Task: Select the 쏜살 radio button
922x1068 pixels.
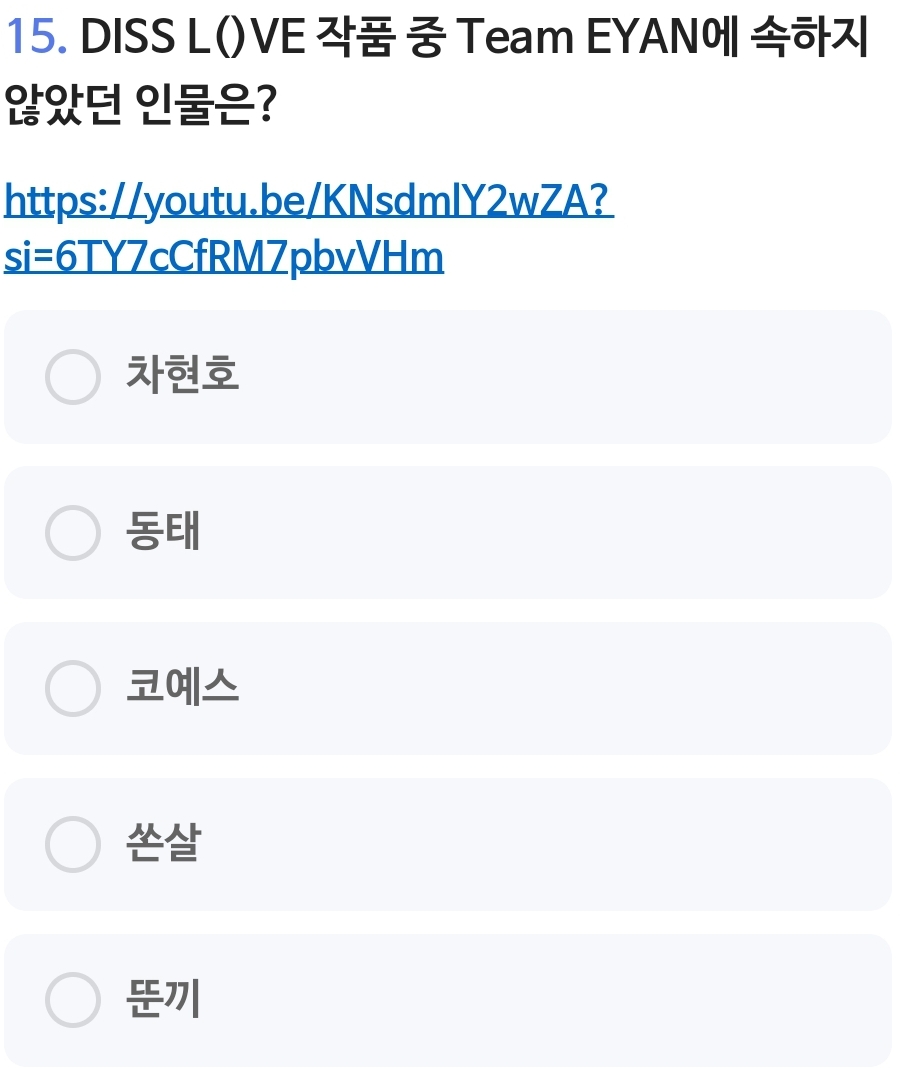Action: (73, 844)
